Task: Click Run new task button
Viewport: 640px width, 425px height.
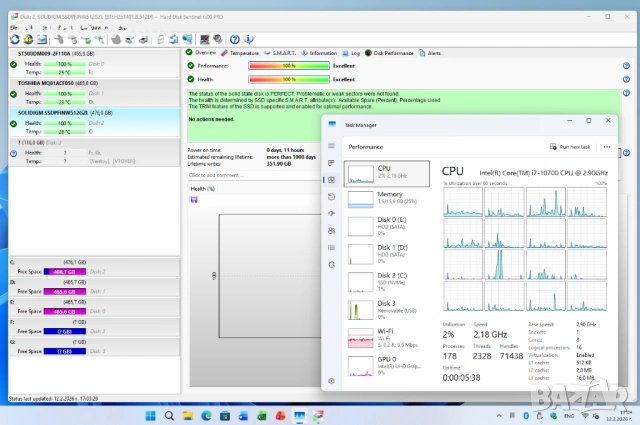Action: click(x=571, y=146)
